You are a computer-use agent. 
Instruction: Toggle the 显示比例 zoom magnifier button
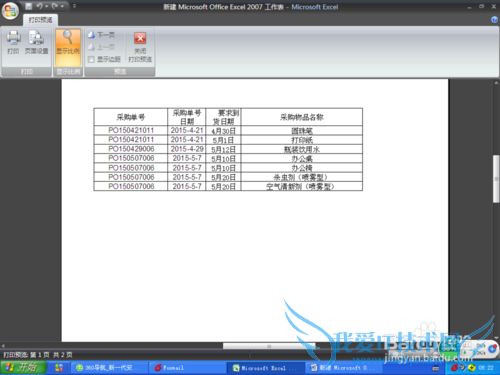coord(68,47)
